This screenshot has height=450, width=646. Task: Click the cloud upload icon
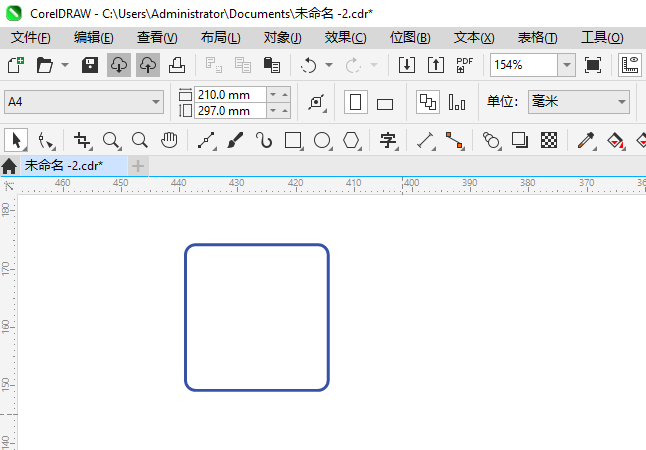(148, 65)
